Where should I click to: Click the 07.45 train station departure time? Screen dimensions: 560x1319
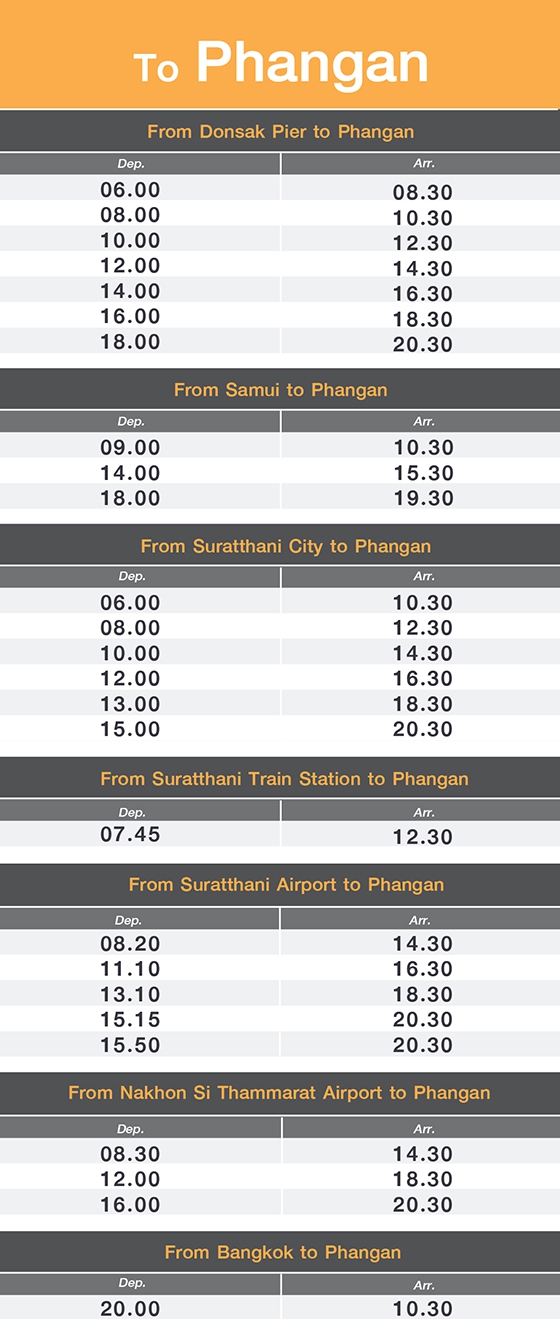click(x=130, y=834)
